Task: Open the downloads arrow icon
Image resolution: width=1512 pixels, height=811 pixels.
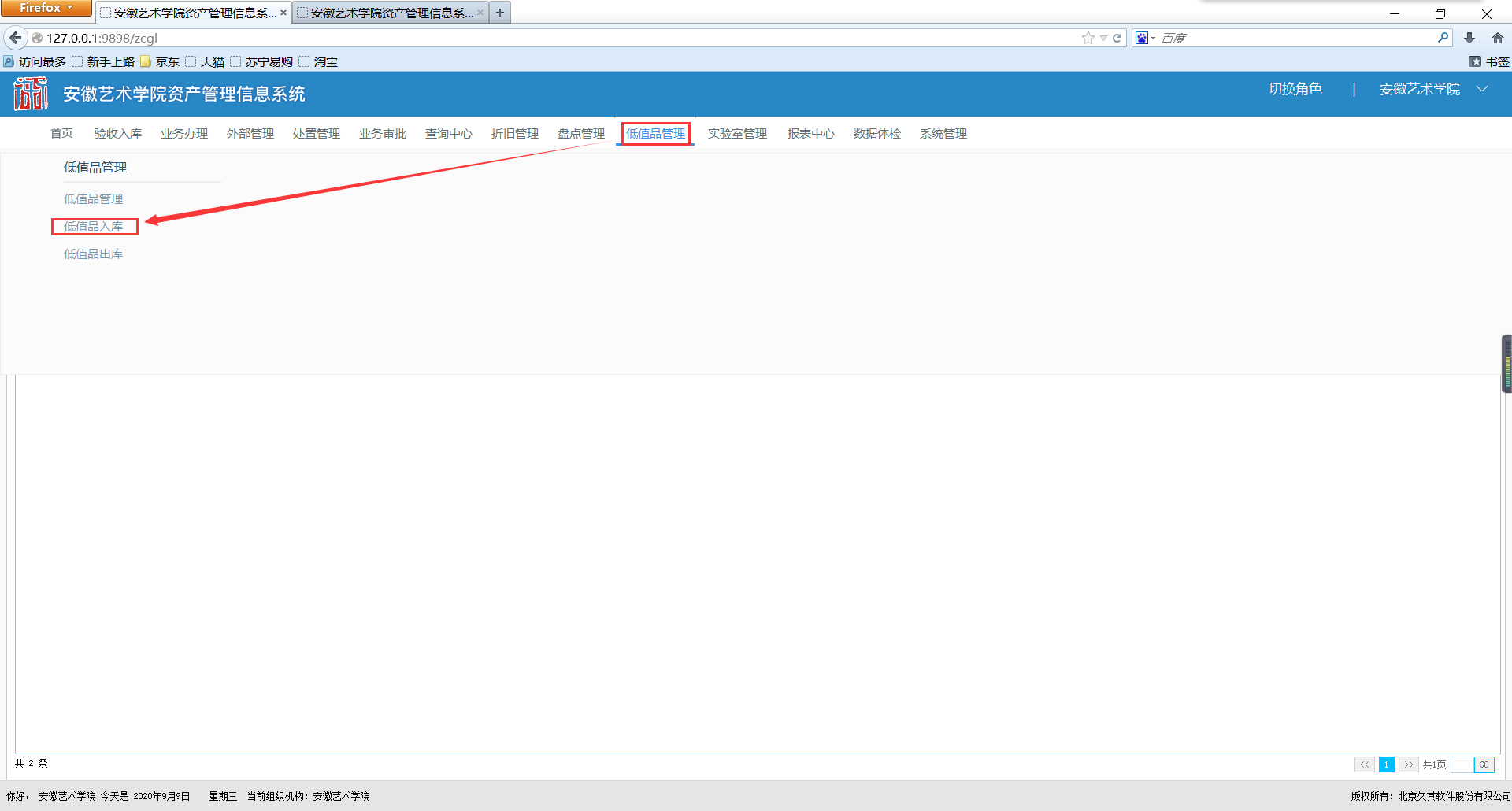Action: tap(1469, 38)
